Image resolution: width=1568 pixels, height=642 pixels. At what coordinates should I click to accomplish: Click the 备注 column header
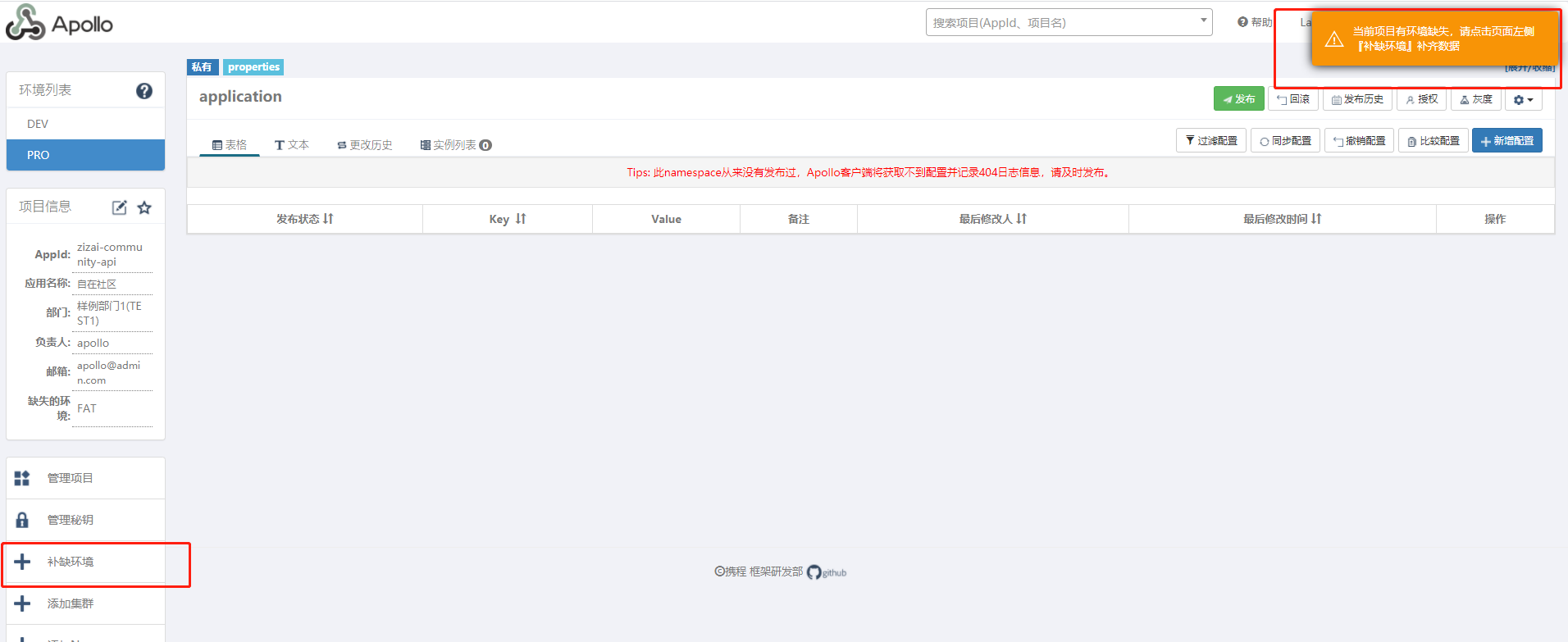[798, 219]
